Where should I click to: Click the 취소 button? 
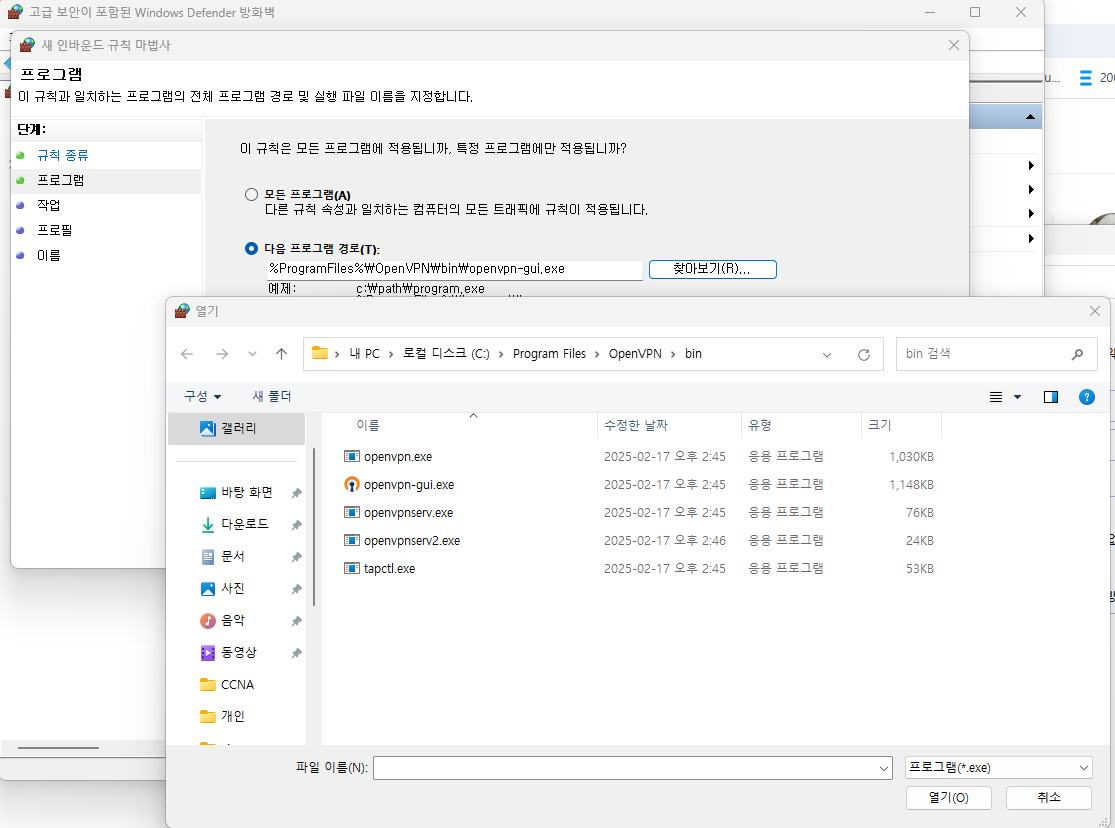[1048, 797]
